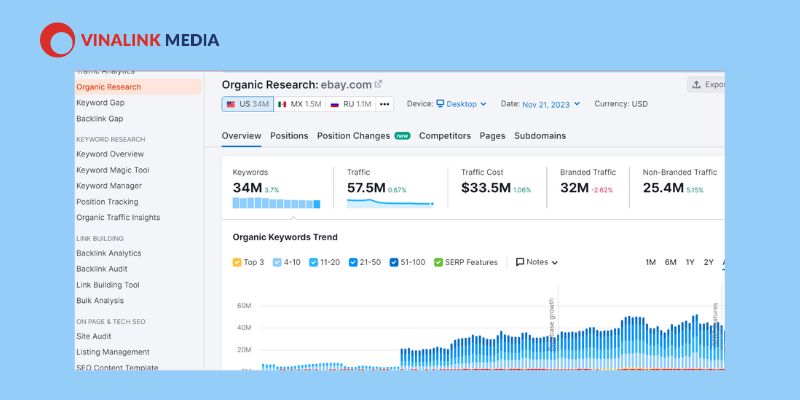Switch to the Positions tab
The height and width of the screenshot is (400, 800).
pos(289,136)
